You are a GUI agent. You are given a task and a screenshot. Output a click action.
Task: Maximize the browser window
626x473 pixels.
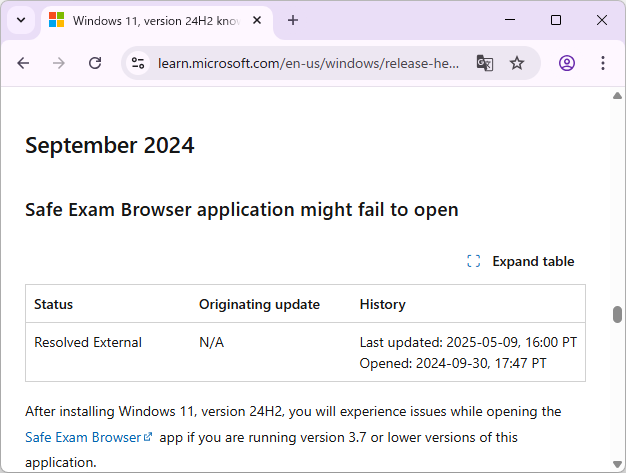[x=556, y=20]
